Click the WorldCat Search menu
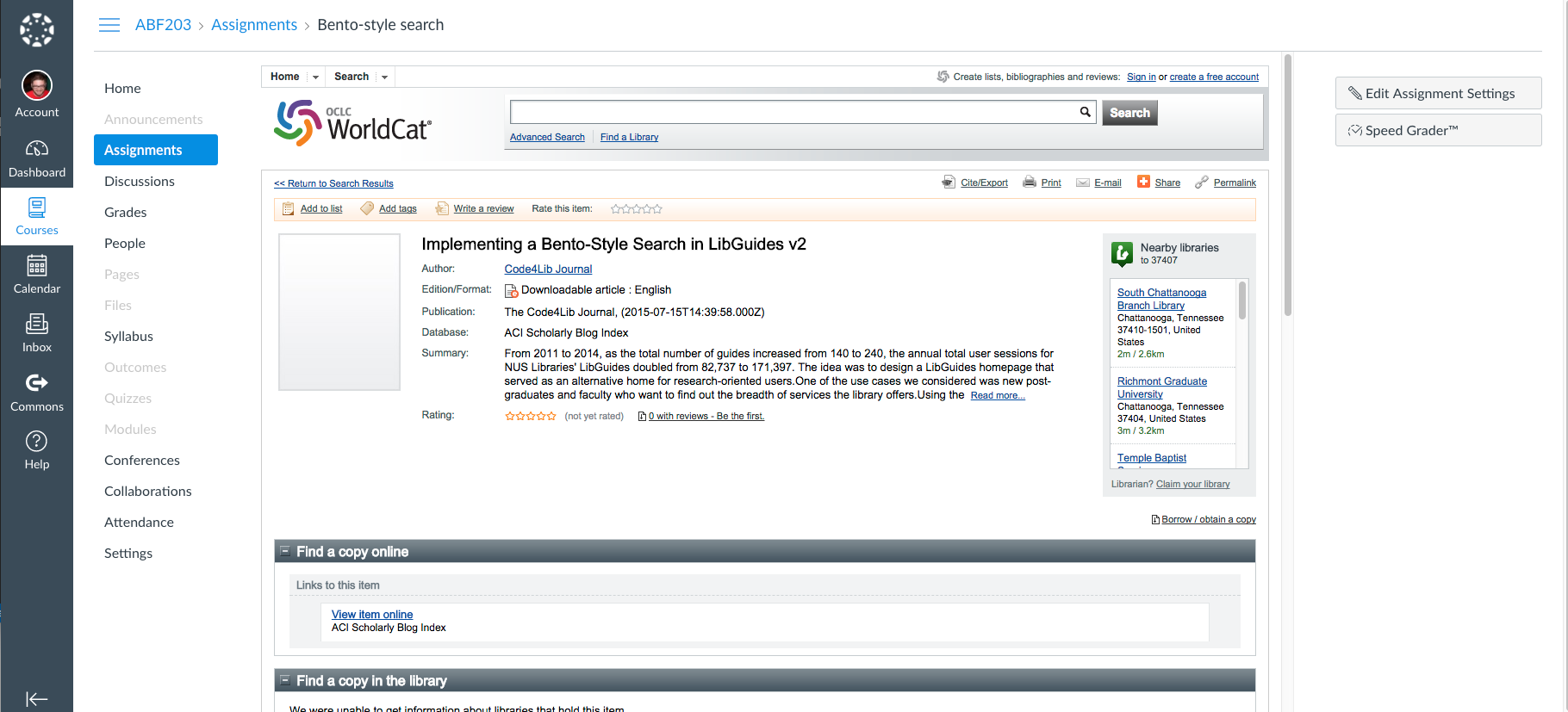 point(352,77)
